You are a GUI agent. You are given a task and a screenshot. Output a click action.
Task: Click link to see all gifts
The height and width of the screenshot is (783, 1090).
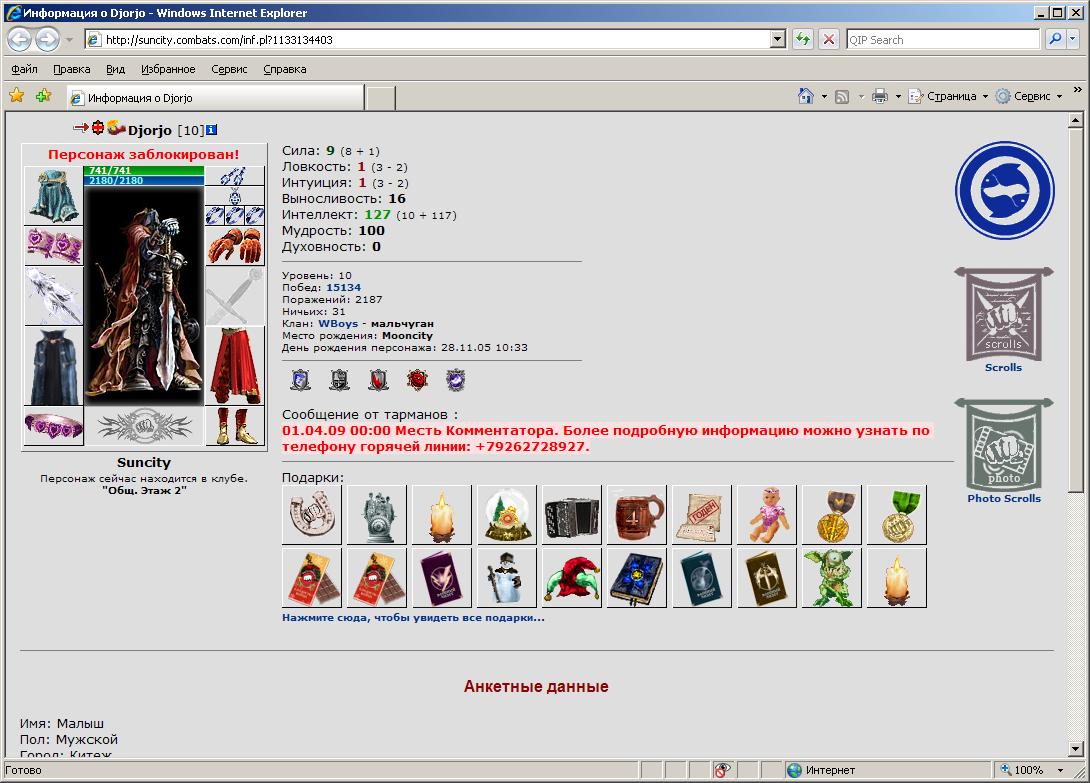point(413,617)
